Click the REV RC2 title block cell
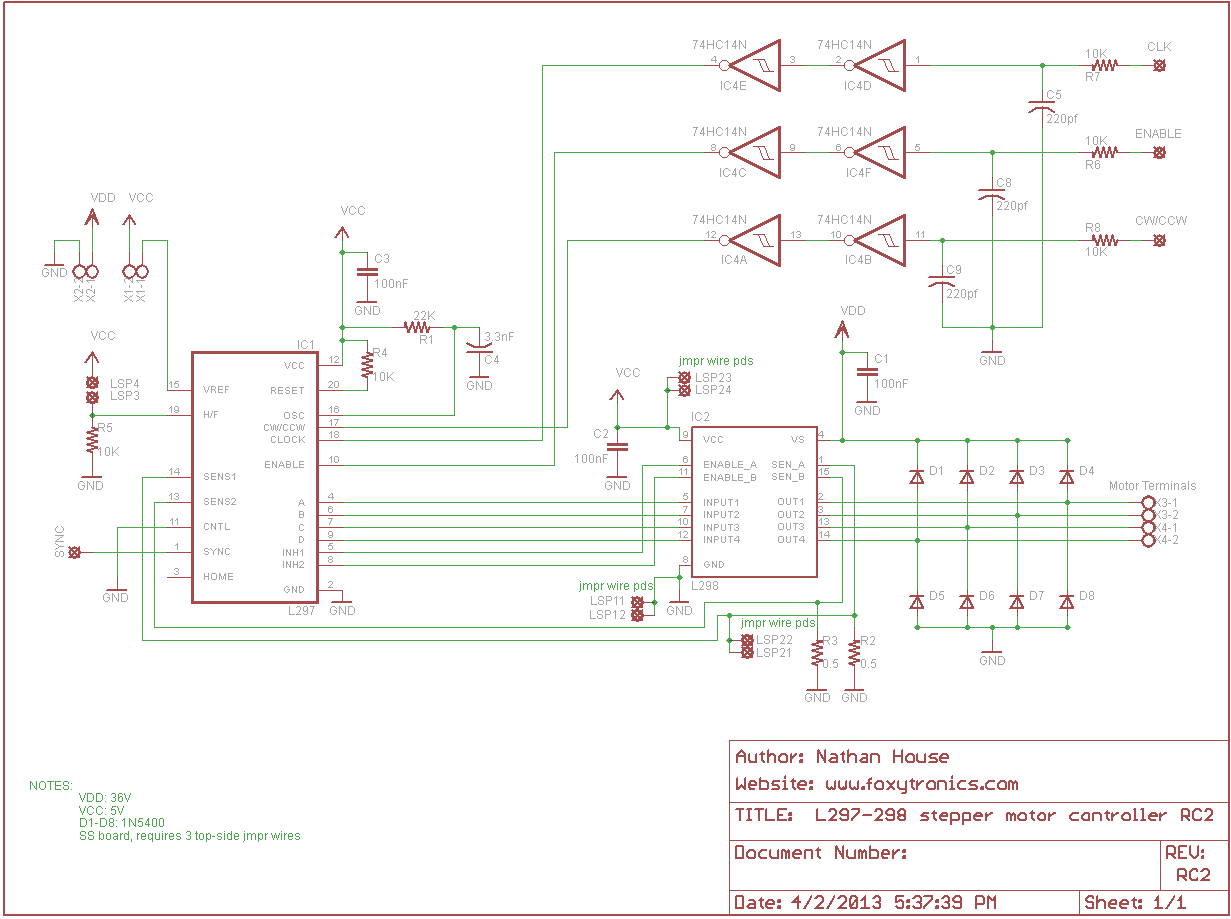This screenshot has width=1231, height=919. pos(1192,863)
